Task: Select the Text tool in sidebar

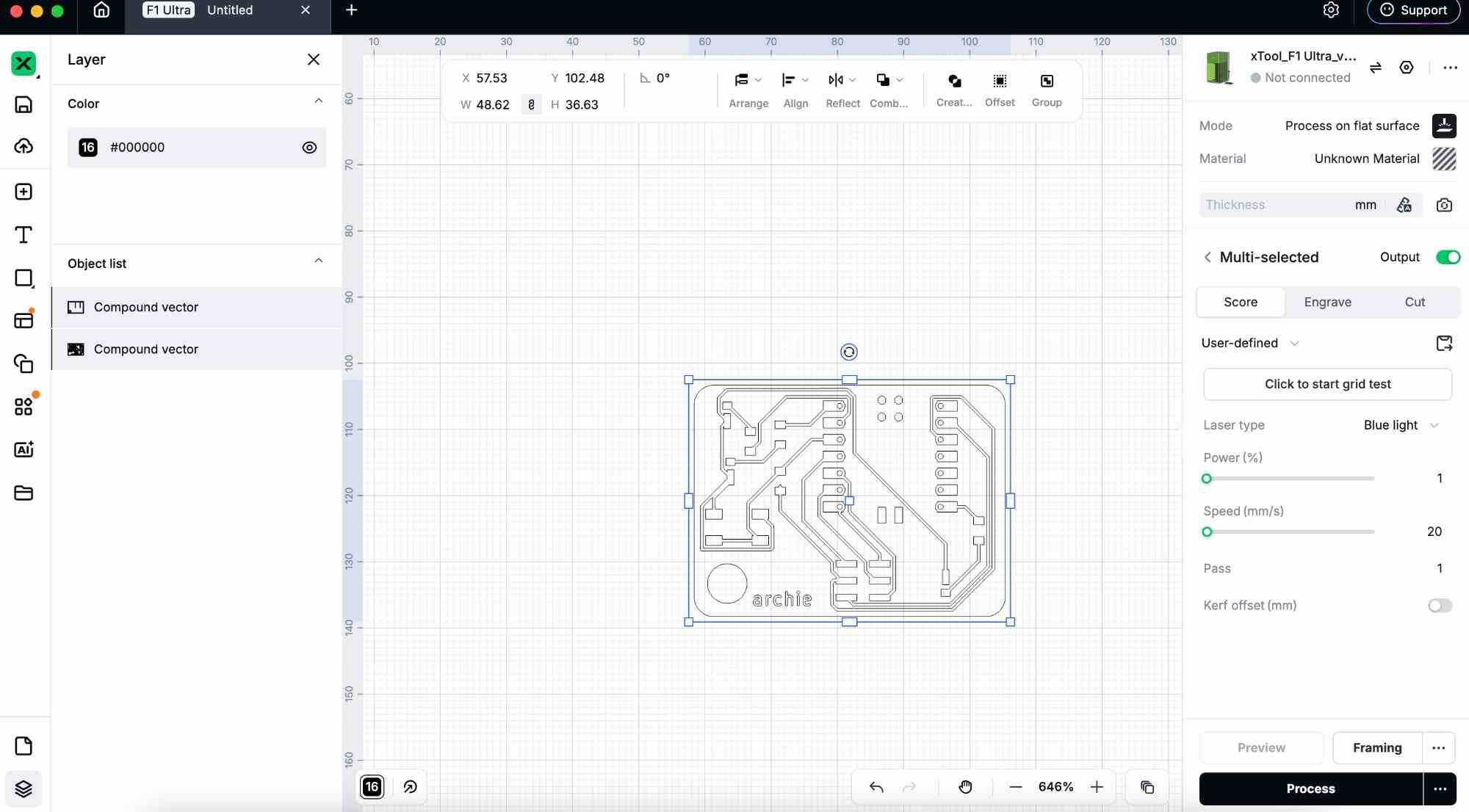Action: click(x=24, y=235)
